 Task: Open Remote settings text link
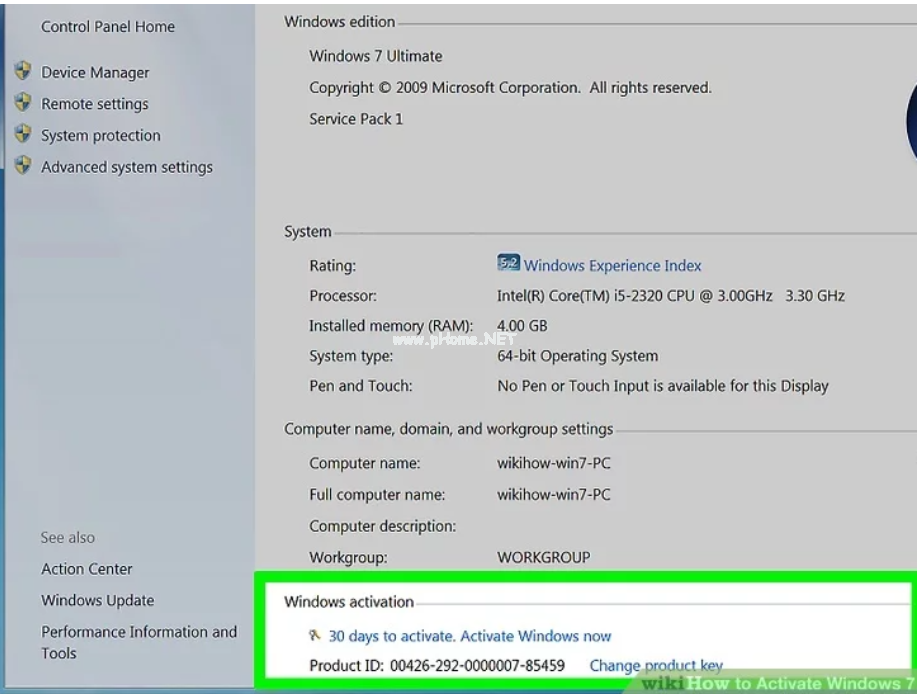coord(94,104)
